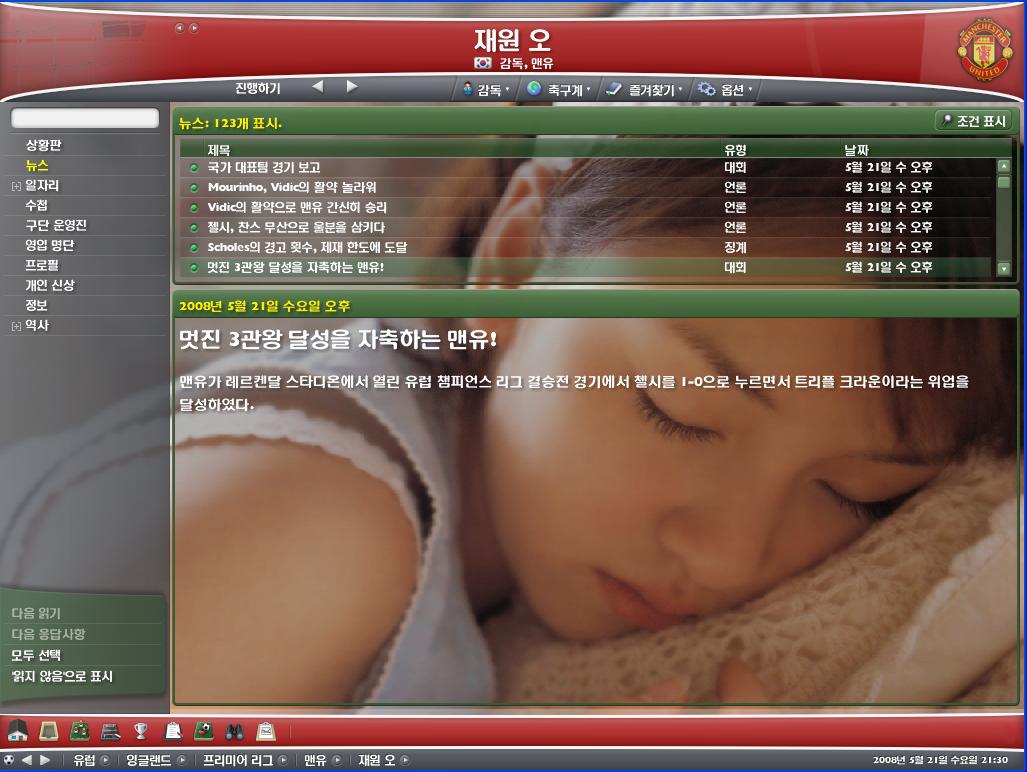This screenshot has height=772, width=1027.
Task: Open the 옵션 dropdown menu
Action: 725,89
